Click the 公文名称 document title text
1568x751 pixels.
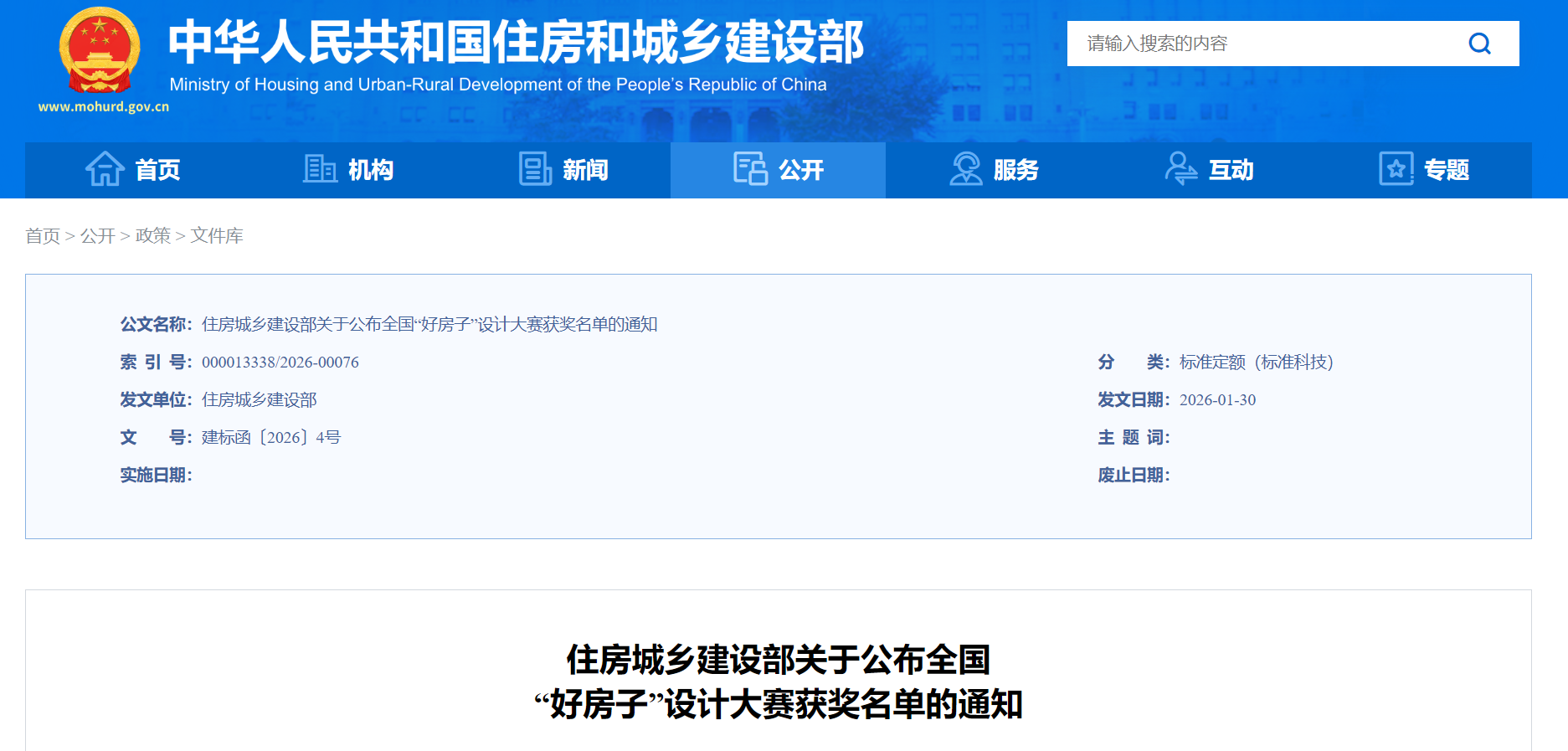(x=429, y=325)
